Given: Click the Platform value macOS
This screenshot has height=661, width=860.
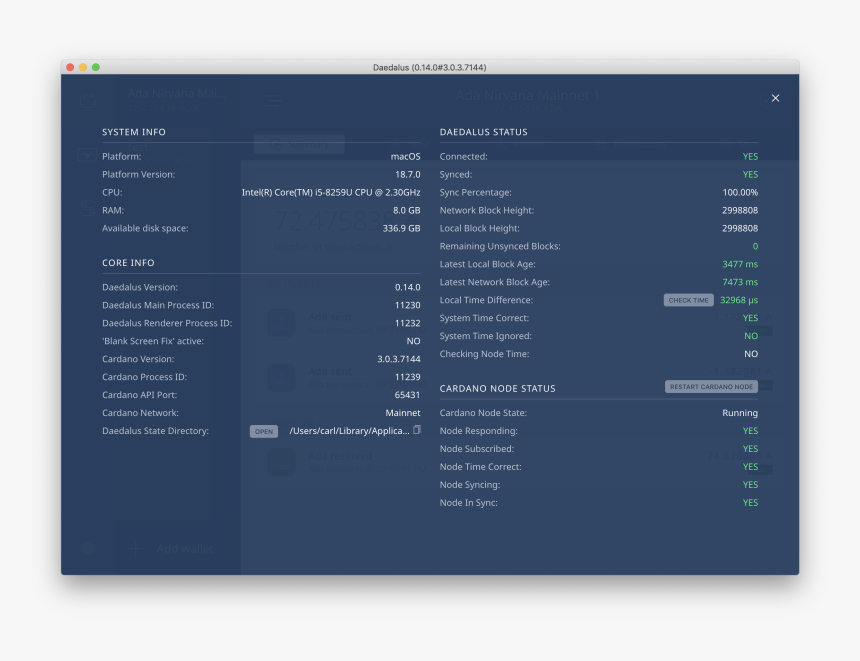Looking at the screenshot, I should pyautogui.click(x=405, y=156).
